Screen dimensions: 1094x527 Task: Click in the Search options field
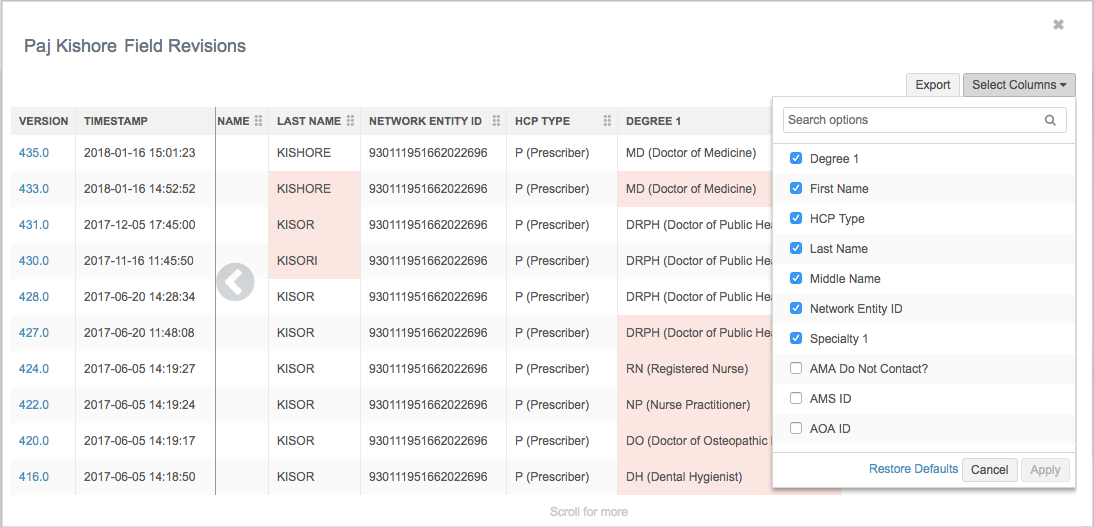click(912, 120)
